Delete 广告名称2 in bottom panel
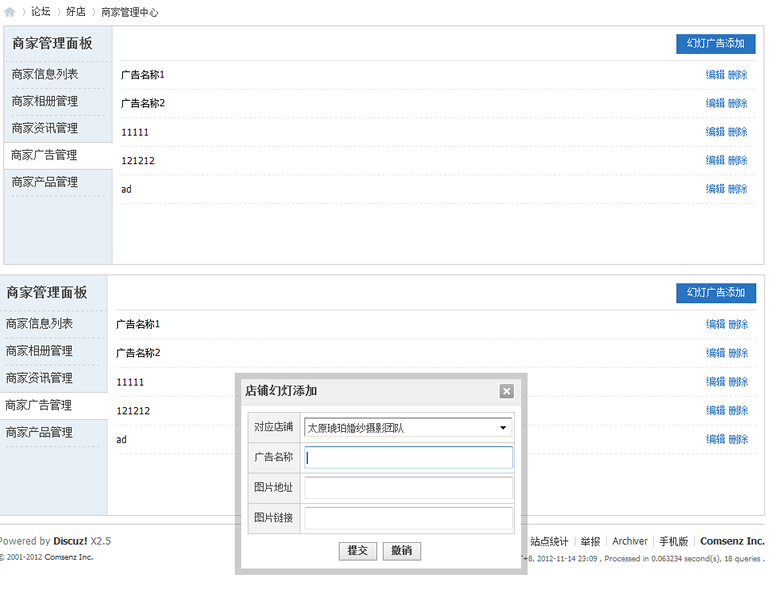This screenshot has height=596, width=769. pos(738,353)
